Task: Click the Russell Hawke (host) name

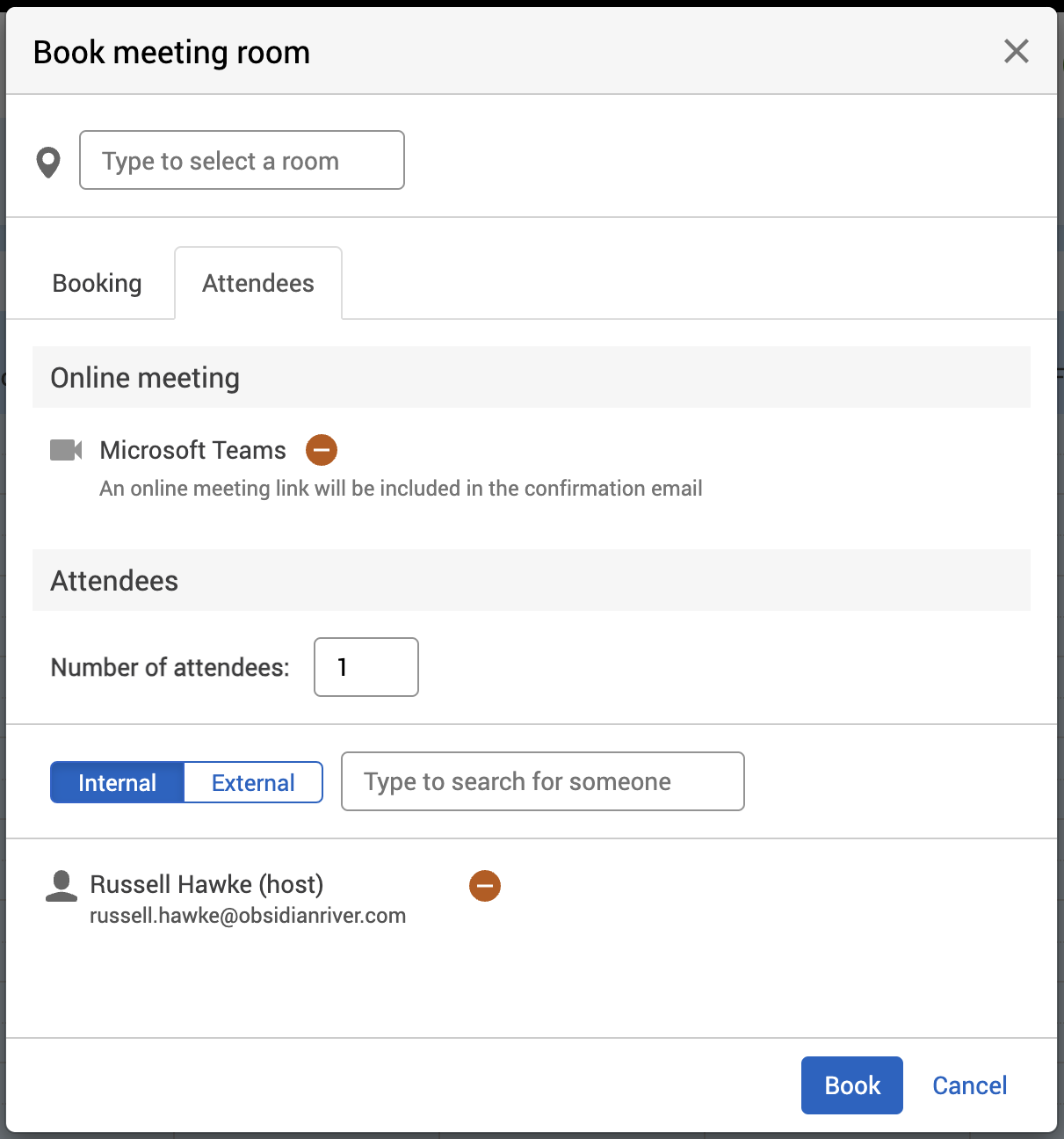Action: (206, 884)
